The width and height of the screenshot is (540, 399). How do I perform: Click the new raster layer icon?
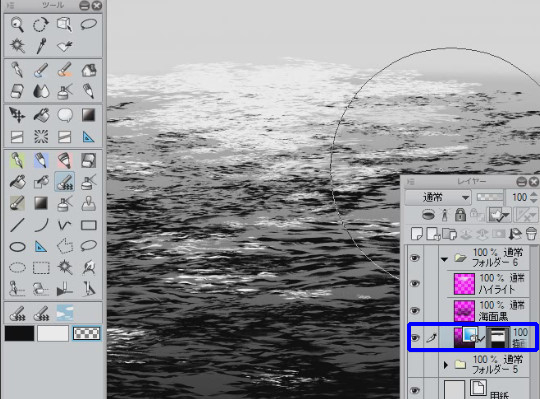[417, 234]
